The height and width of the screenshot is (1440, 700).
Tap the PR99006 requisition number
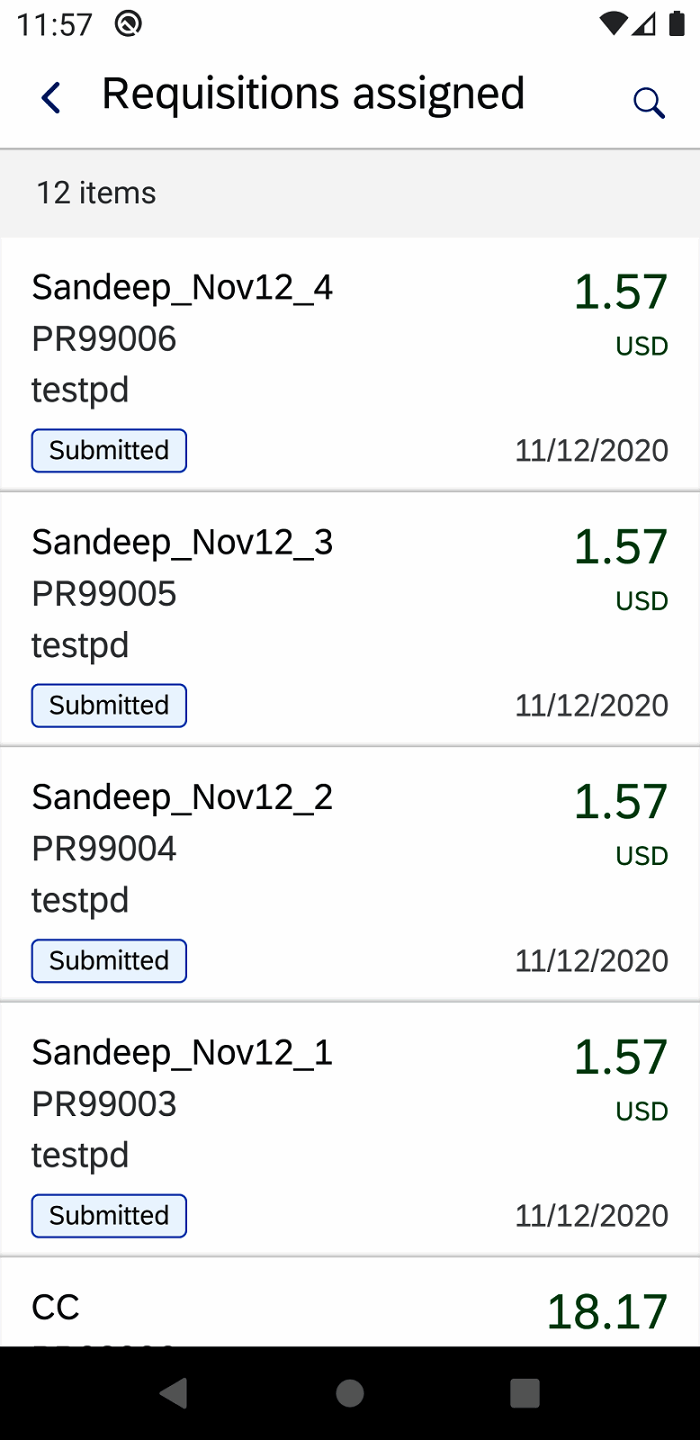pos(104,339)
